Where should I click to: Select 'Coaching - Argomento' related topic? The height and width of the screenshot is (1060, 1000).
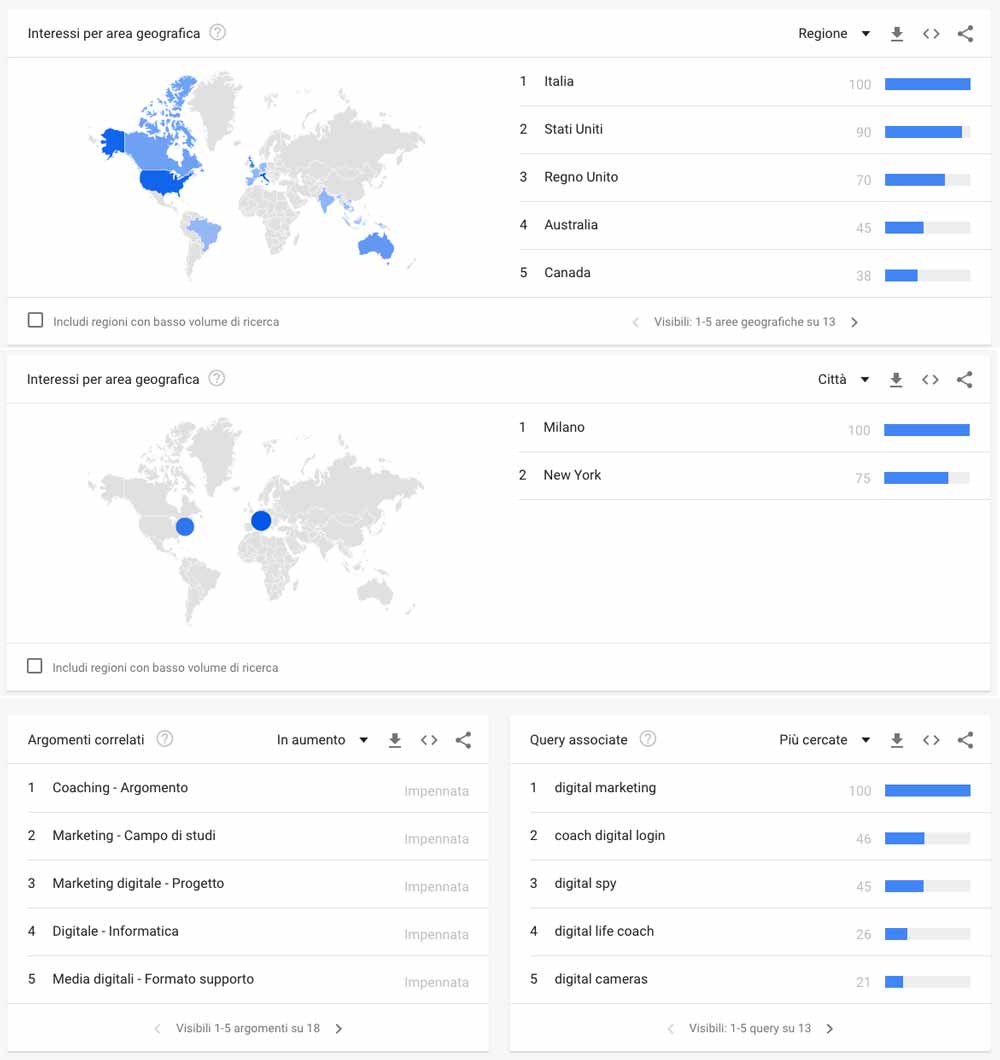[120, 788]
